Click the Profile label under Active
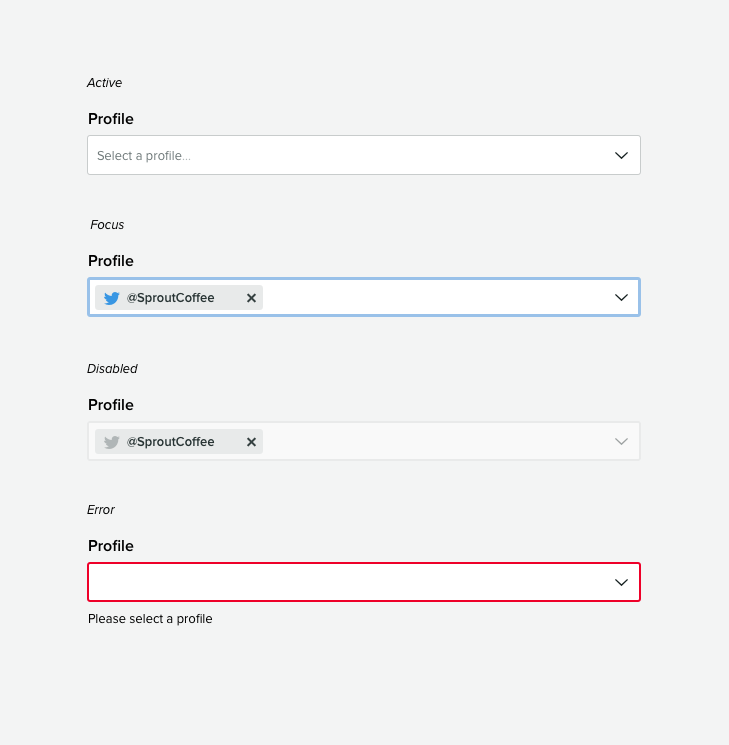The image size is (729, 745). point(111,119)
